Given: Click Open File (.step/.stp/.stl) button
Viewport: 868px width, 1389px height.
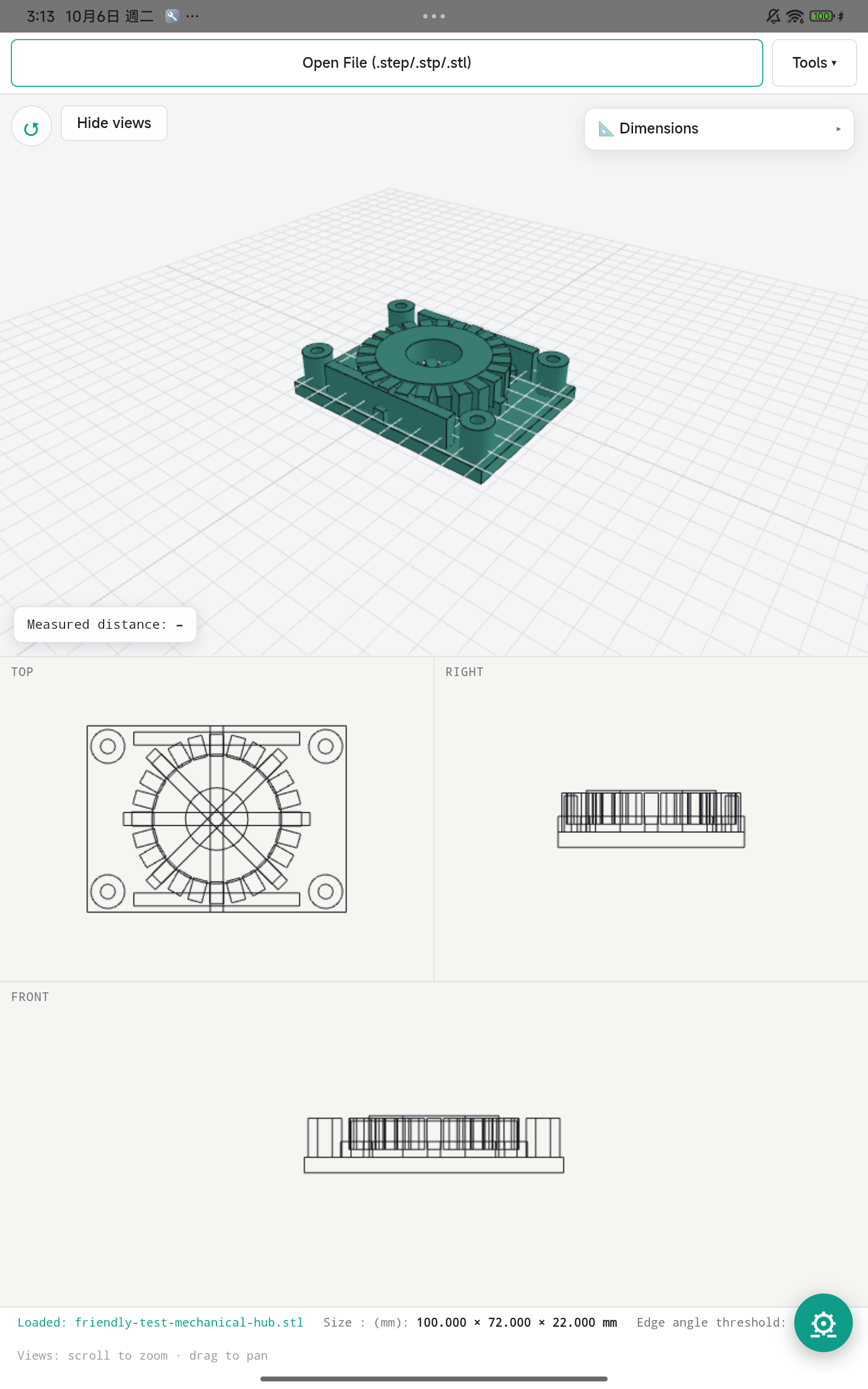Looking at the screenshot, I should [387, 63].
